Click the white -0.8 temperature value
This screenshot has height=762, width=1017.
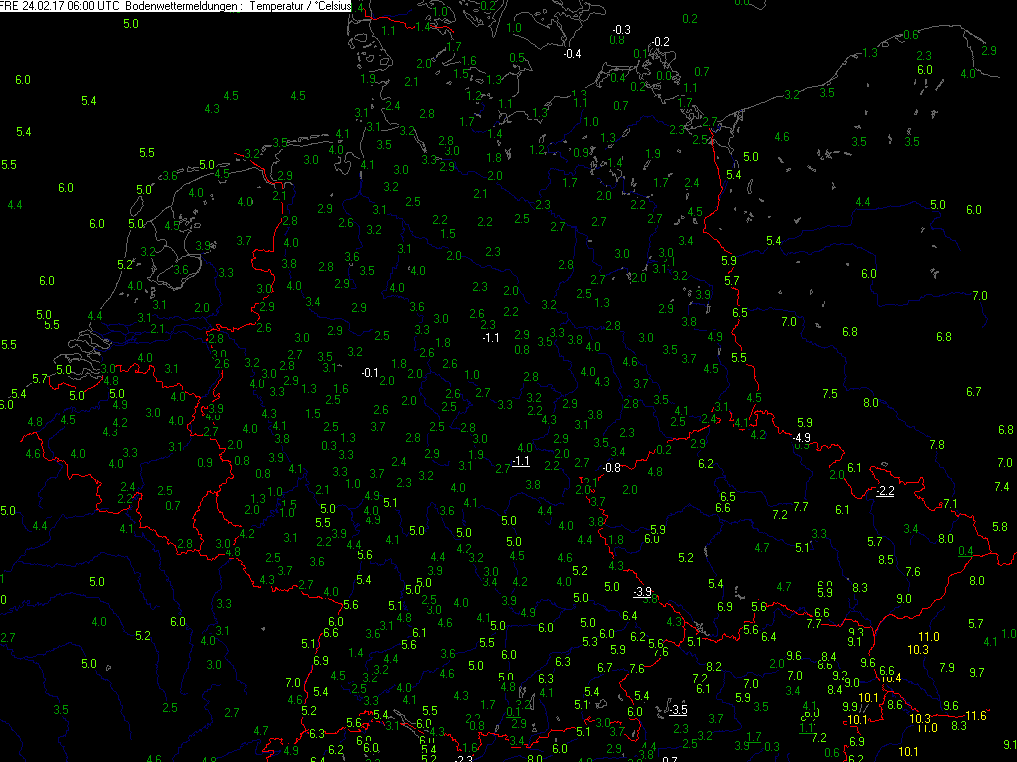click(612, 467)
